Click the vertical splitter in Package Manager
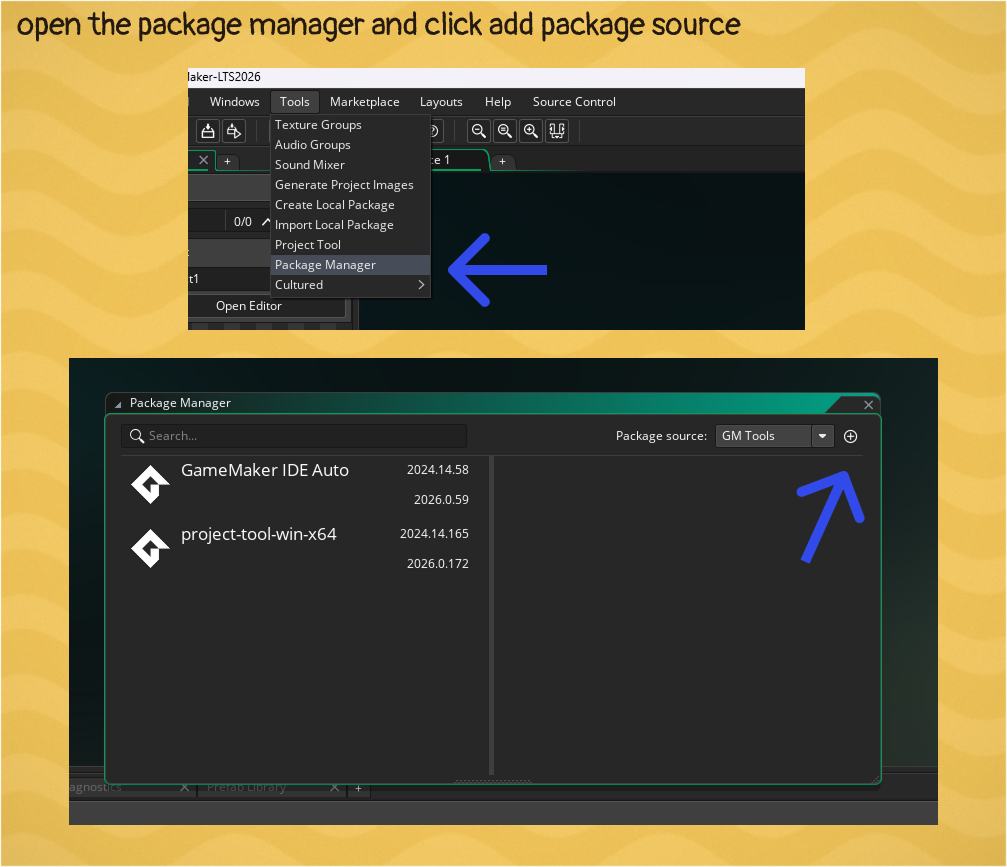Screen dimensions: 1007x867 coord(491,615)
